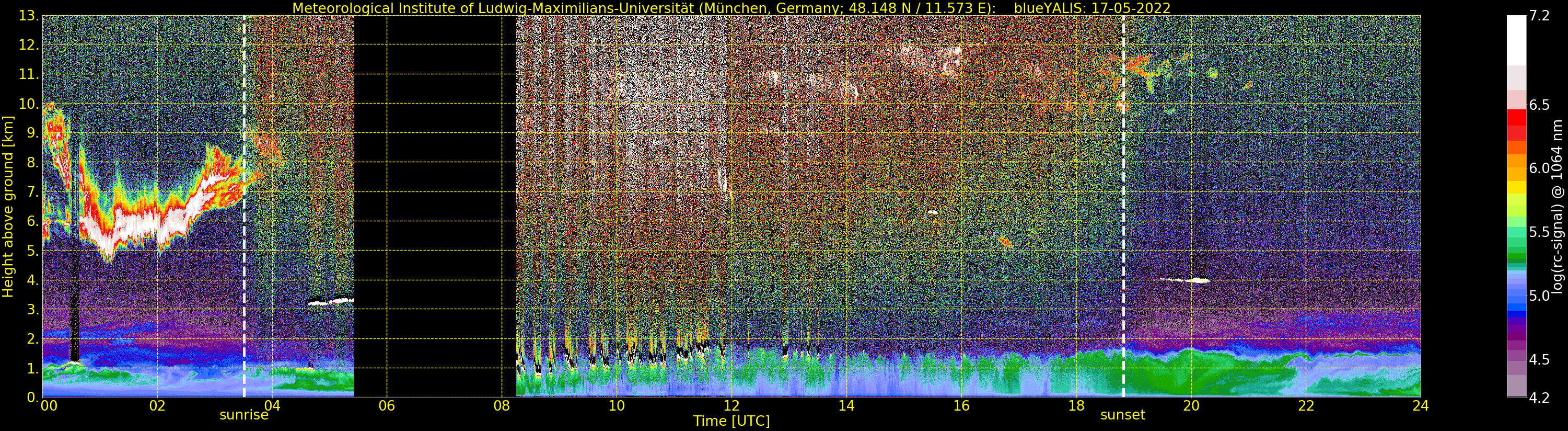Screen dimensions: 1568x431
Task: Click the 'log(rc-signal) @ 1064 nm' colorbar label
Action: click(x=1558, y=206)
